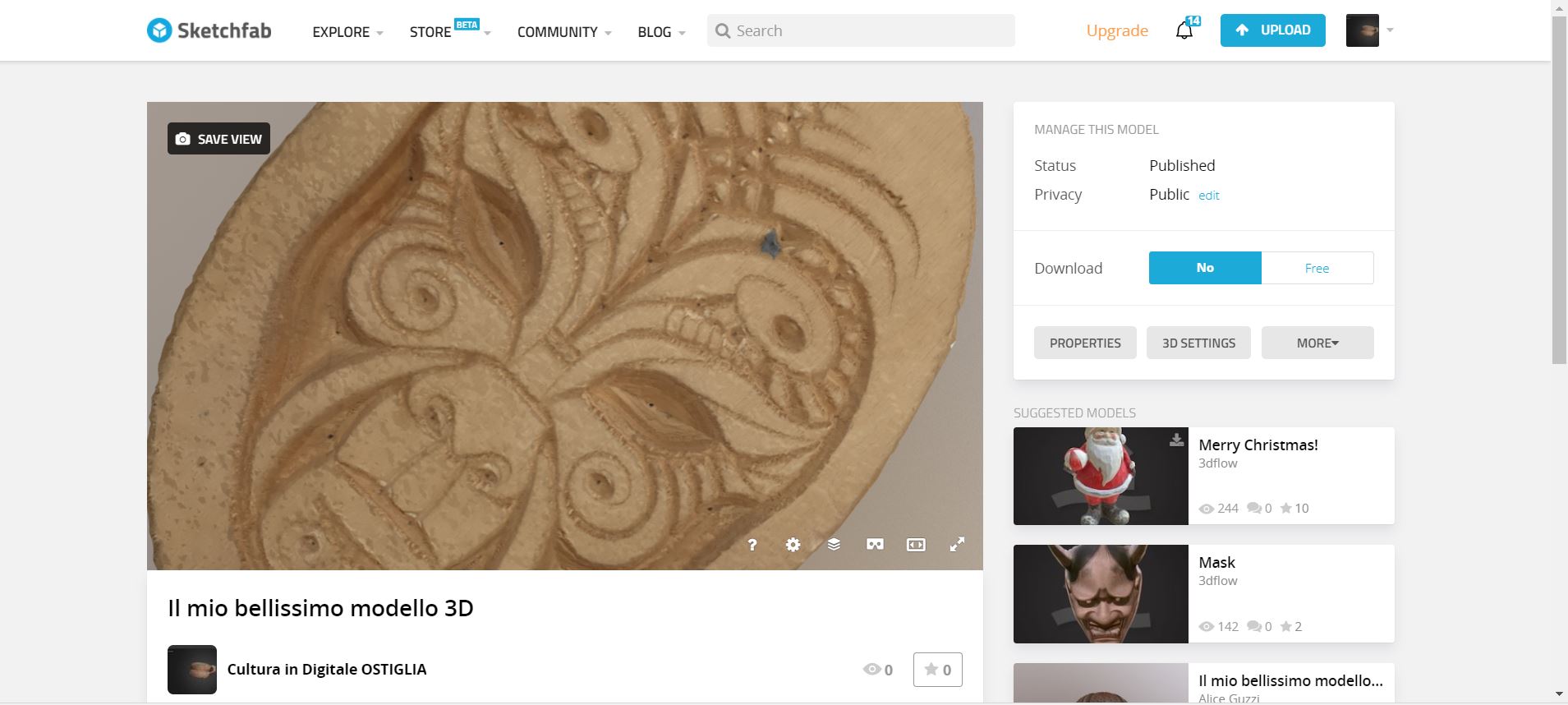
Task: Open the notifications bell
Action: coord(1184,30)
